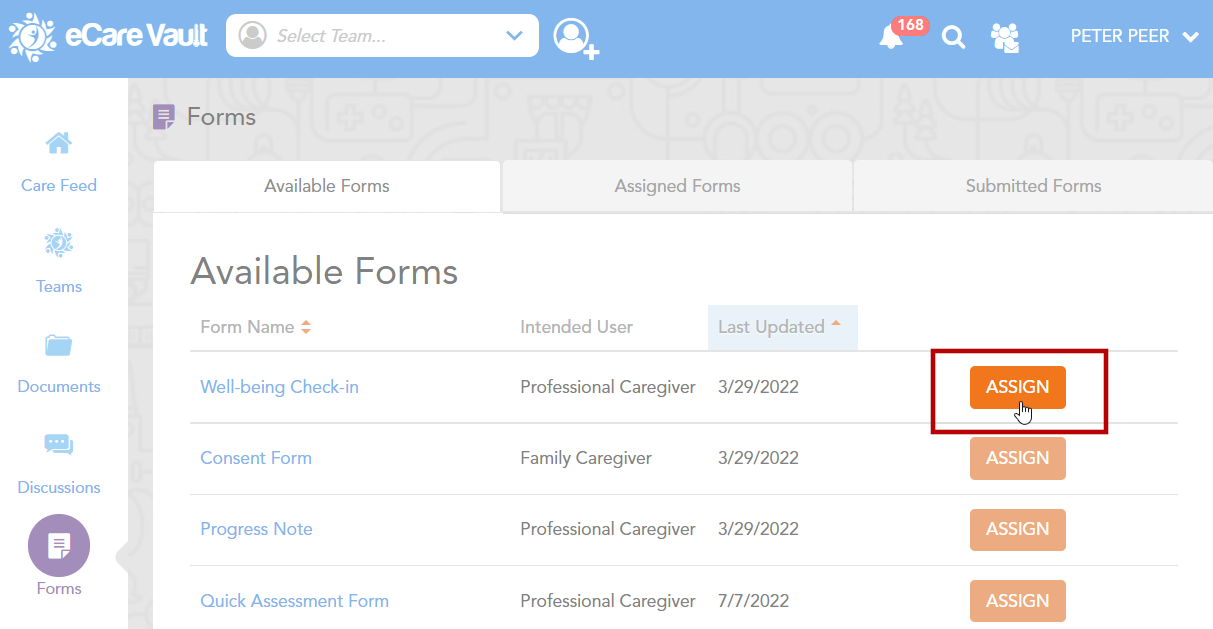Screen dimensions: 1213x629
Task: Open the team messages icon
Action: [1004, 38]
